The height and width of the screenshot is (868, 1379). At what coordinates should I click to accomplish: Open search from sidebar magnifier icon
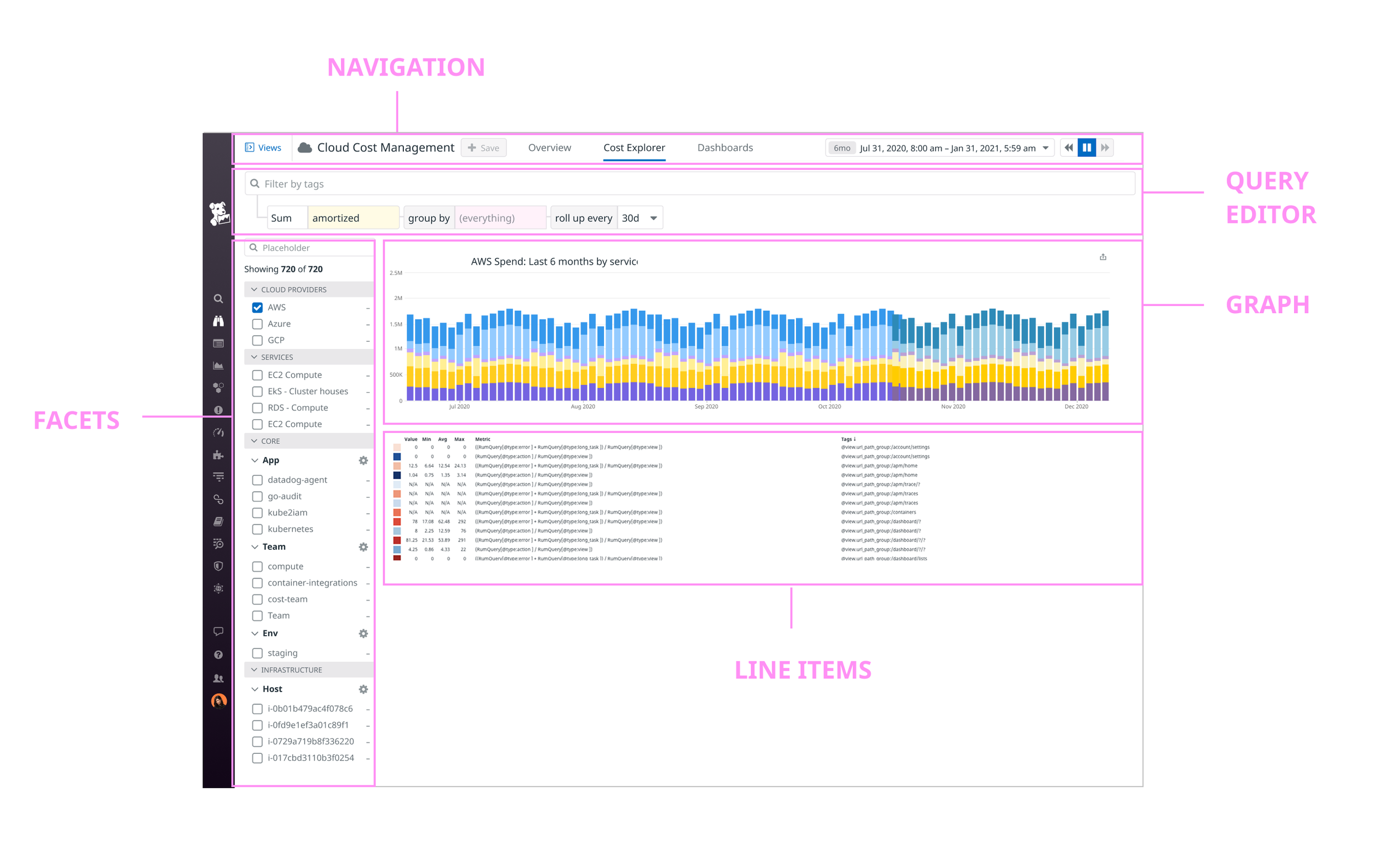[x=218, y=299]
